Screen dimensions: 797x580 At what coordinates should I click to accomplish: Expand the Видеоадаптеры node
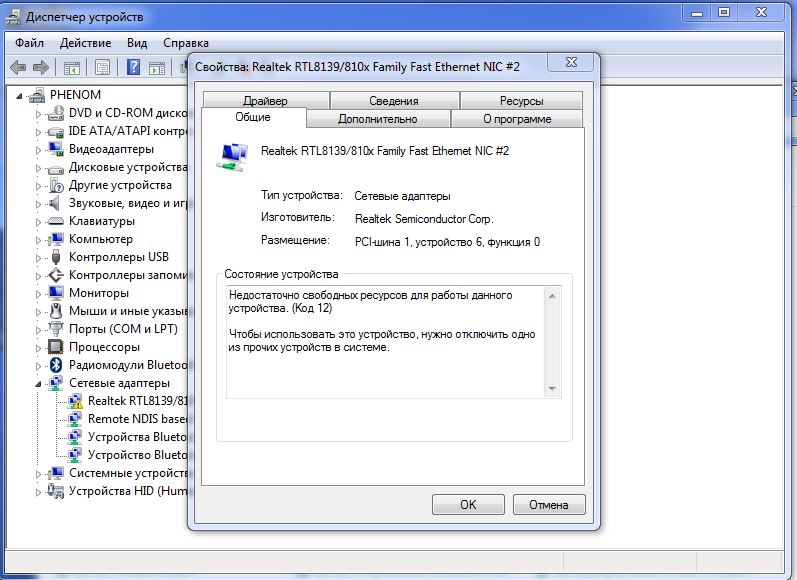click(x=38, y=150)
